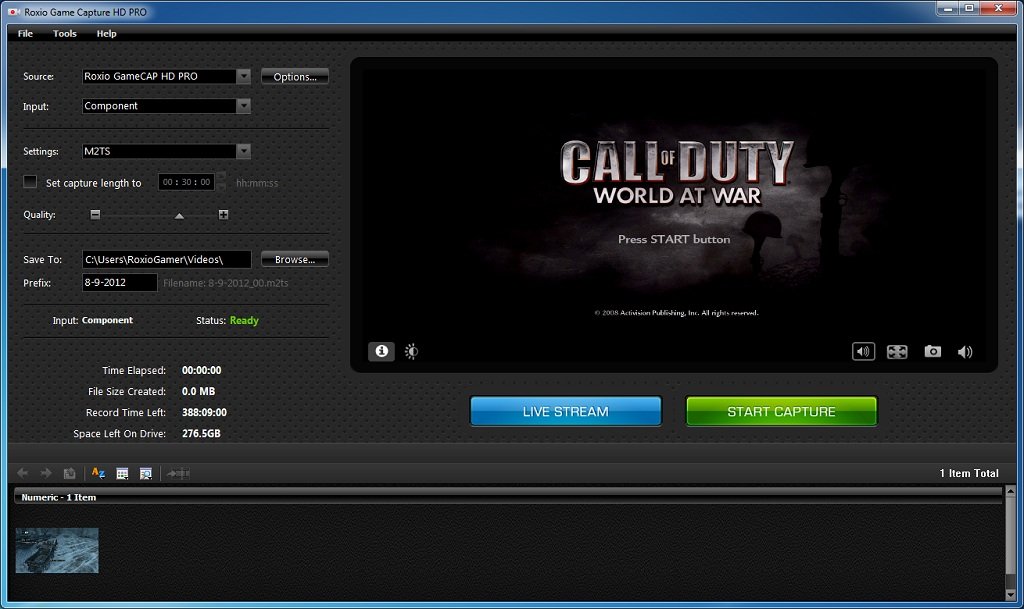Screen dimensions: 1024x609
Task: Decrease quality with the minus button
Action: (x=95, y=215)
